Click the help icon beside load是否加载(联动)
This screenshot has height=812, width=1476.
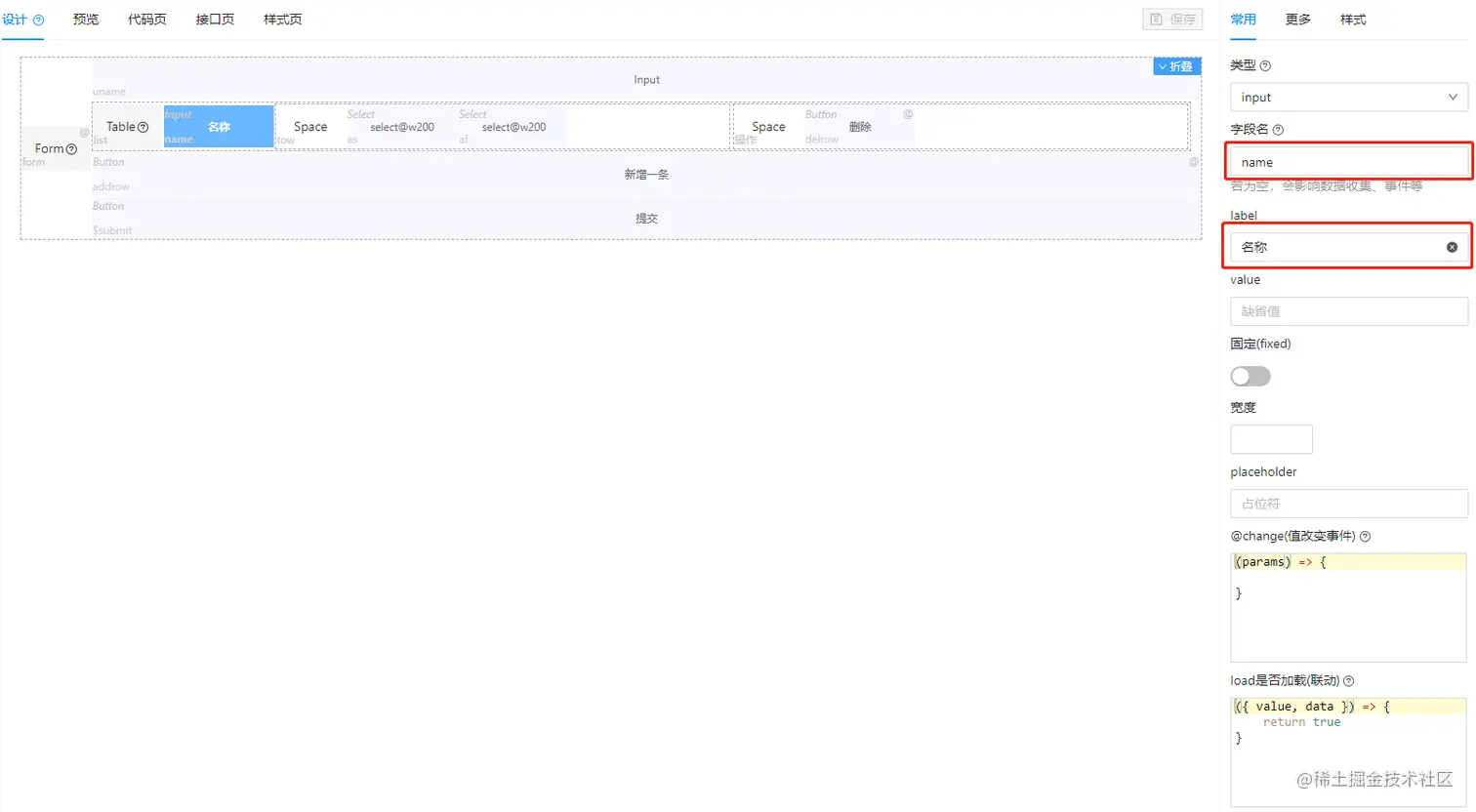tap(1348, 680)
